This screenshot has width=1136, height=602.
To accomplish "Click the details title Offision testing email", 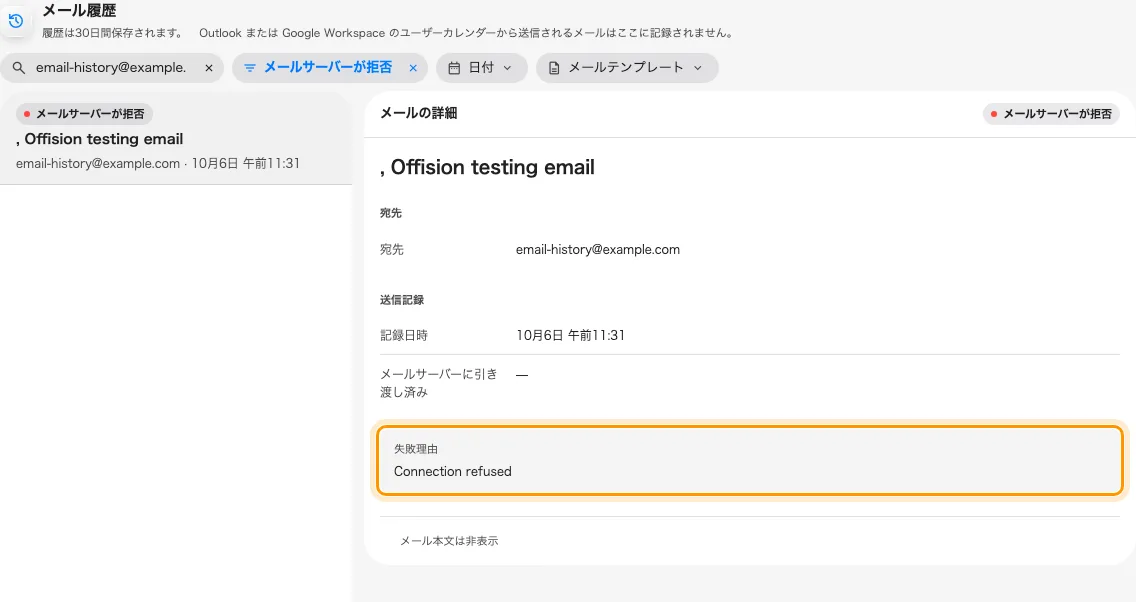I will (x=487, y=167).
